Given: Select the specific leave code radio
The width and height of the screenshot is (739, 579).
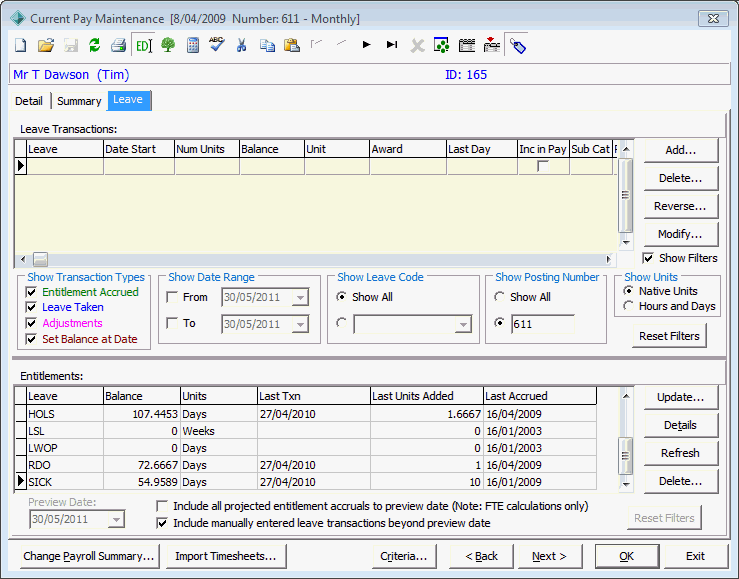Looking at the screenshot, I should [x=341, y=323].
